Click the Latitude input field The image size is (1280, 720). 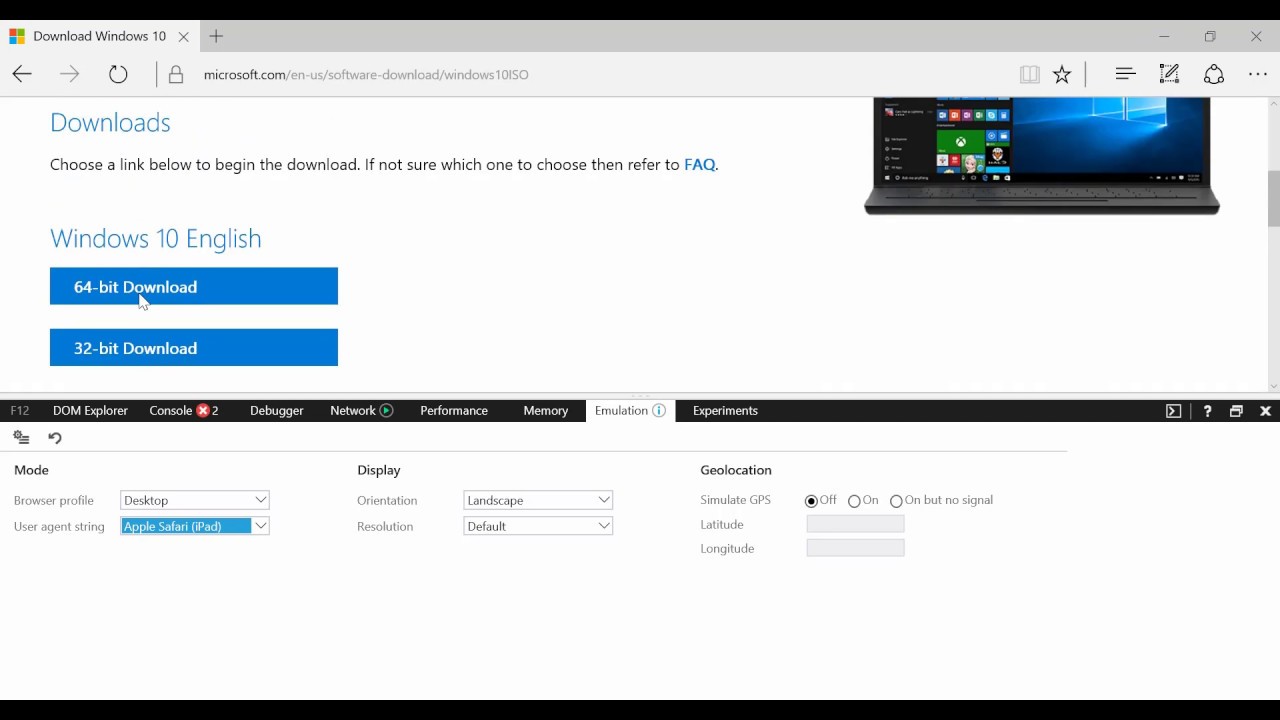point(855,524)
